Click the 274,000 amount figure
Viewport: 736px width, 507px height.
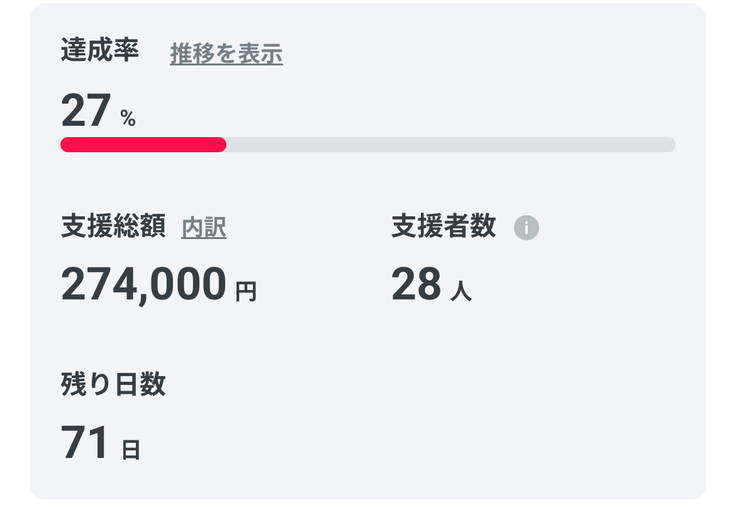tap(144, 285)
